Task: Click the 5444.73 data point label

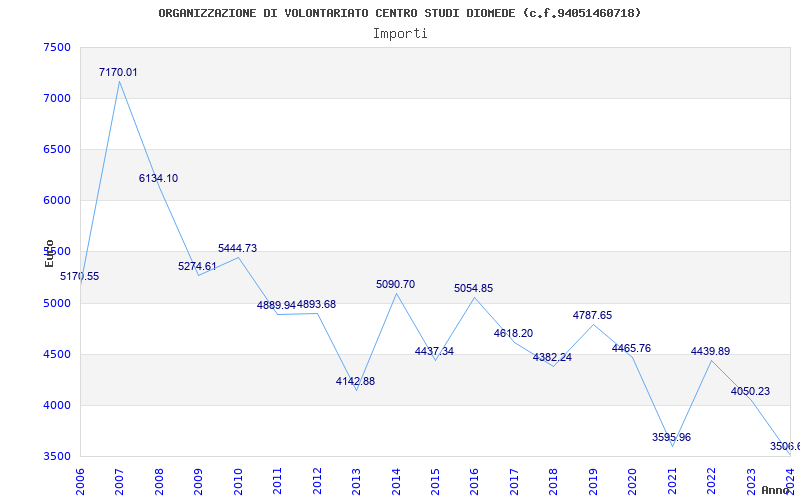Action: [237, 249]
